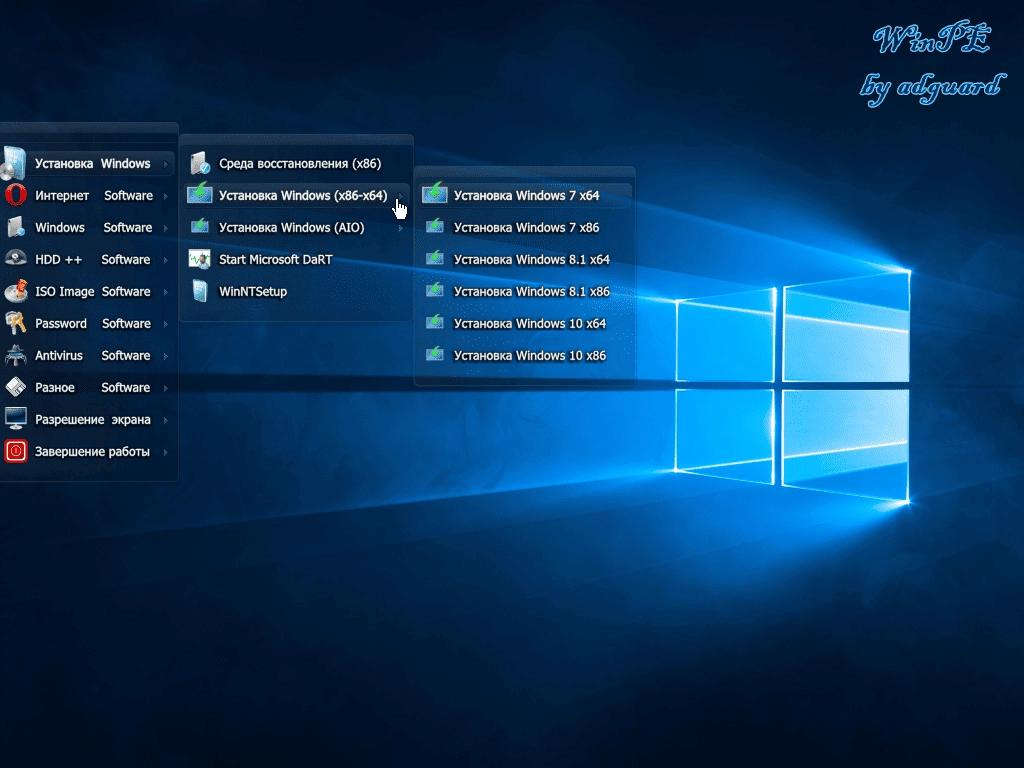Expand the Завершение работы submenu arrow
Image resolution: width=1024 pixels, height=768 pixels.
pyautogui.click(x=166, y=452)
